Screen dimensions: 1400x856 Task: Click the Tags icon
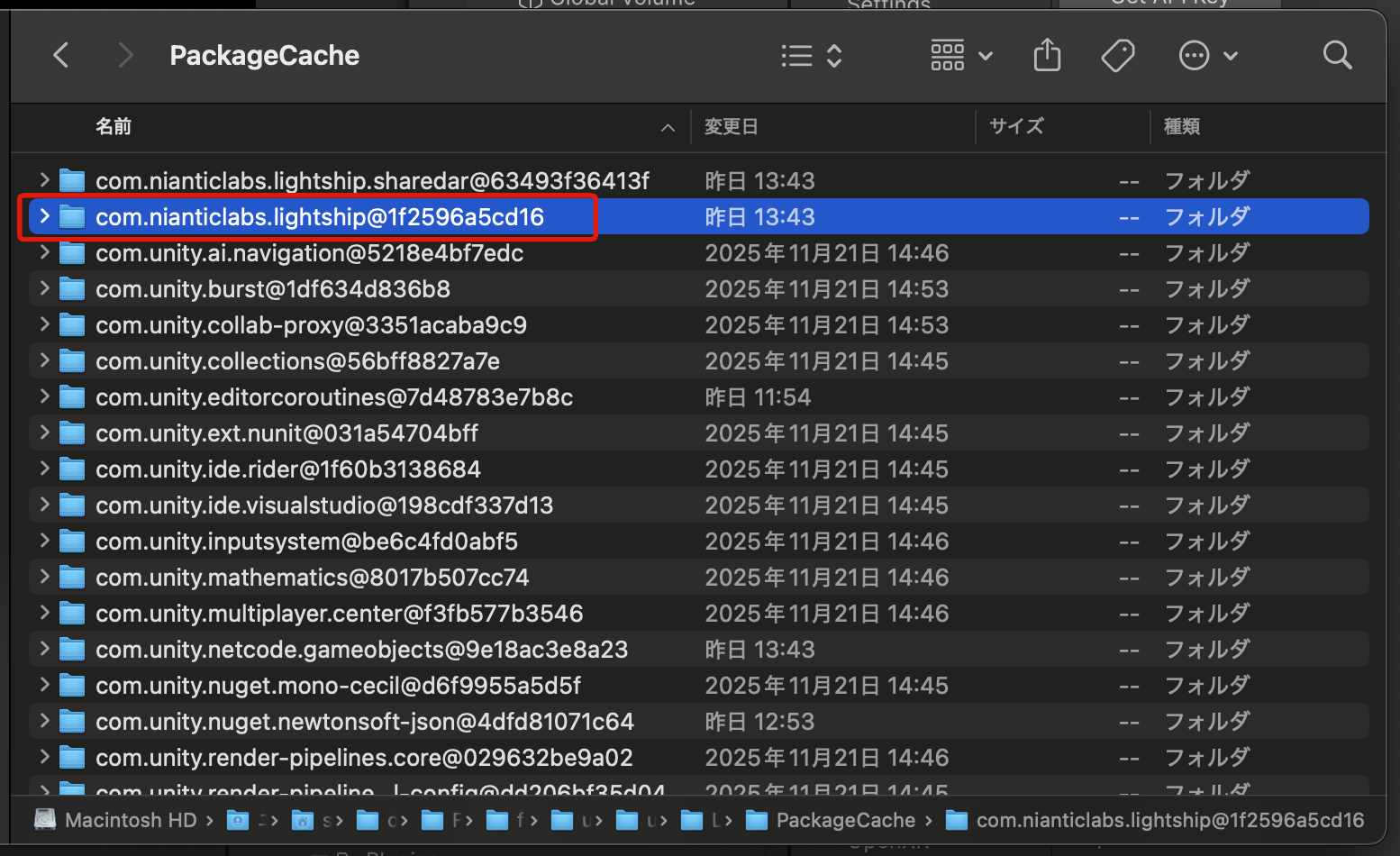[x=1118, y=55]
